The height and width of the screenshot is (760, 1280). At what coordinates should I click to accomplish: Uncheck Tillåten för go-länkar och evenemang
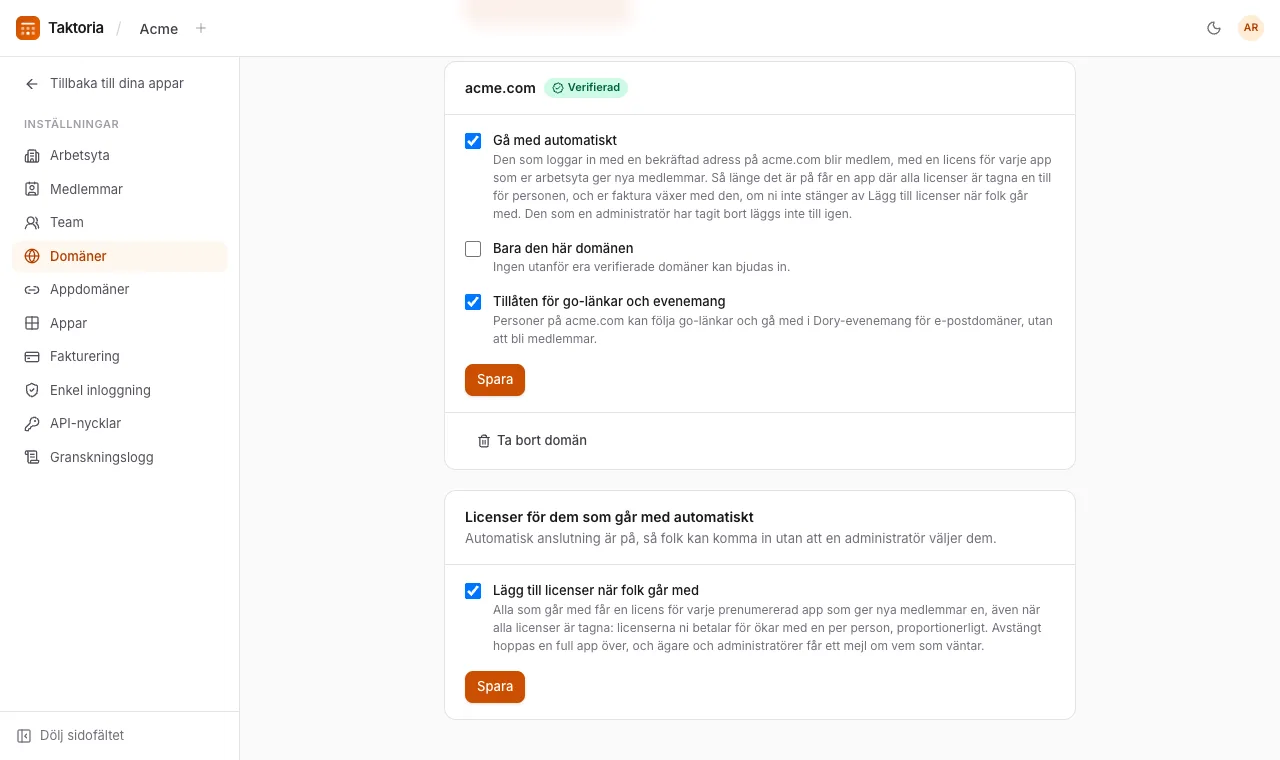[x=473, y=302]
